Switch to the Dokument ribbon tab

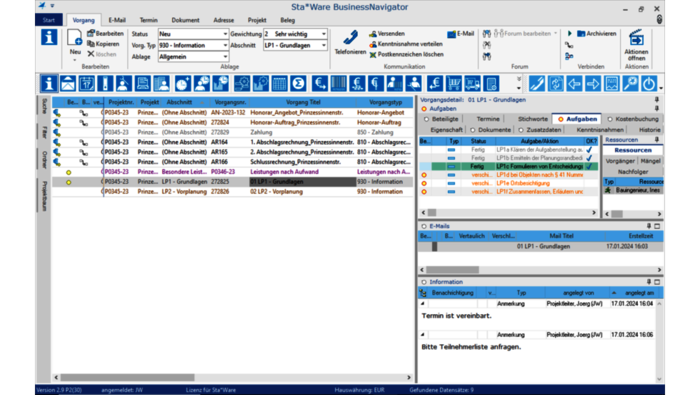185,20
